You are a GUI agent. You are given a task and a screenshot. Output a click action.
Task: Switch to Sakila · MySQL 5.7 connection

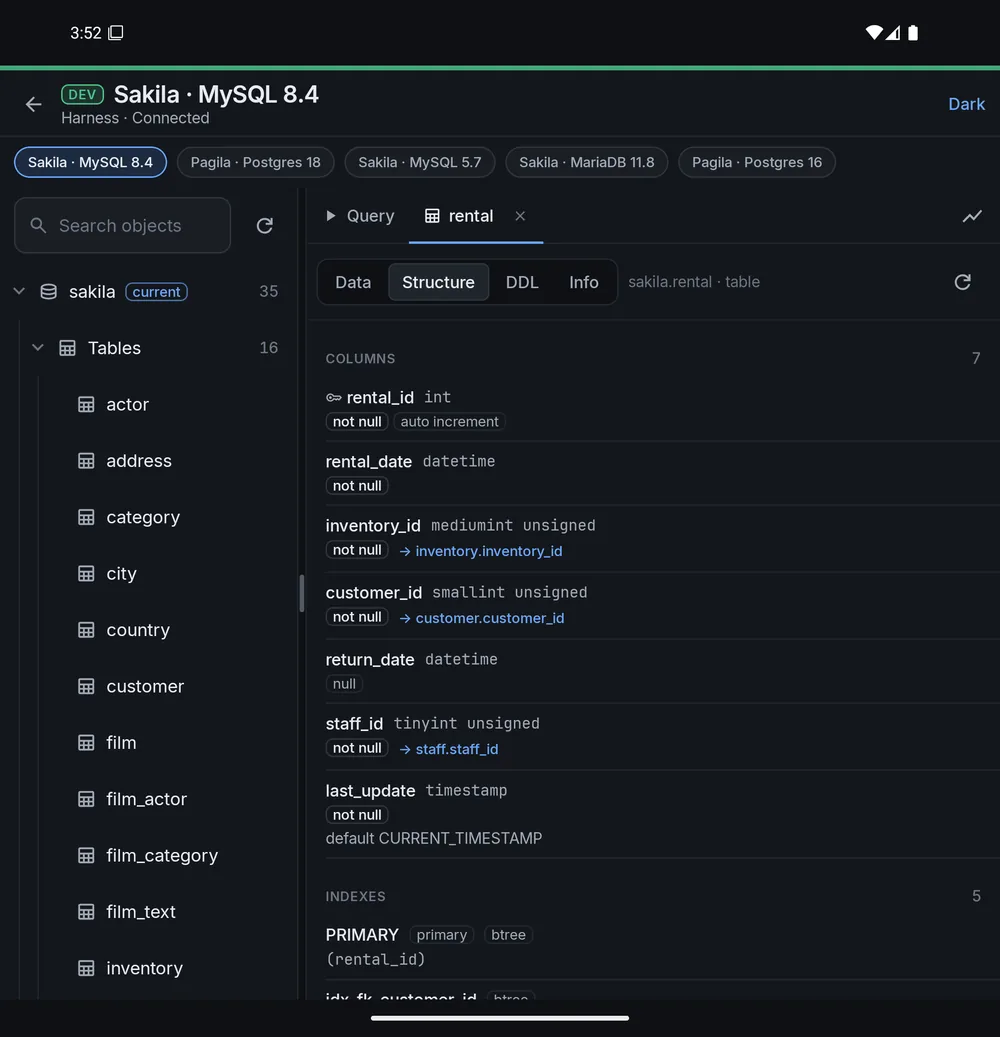click(420, 163)
